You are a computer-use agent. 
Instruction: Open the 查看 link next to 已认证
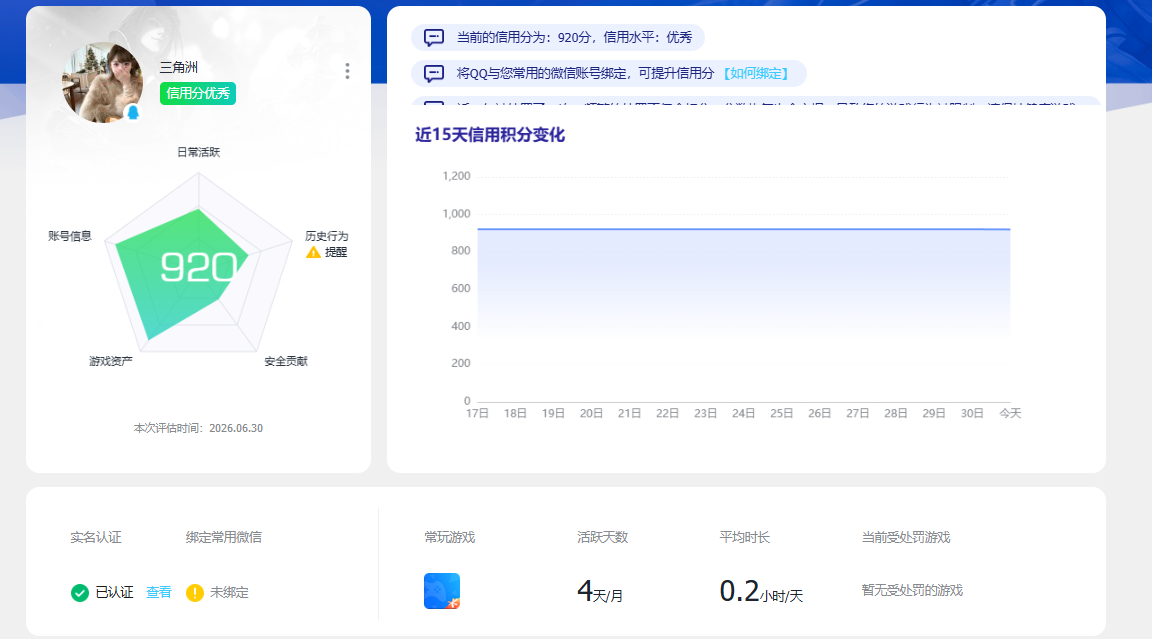pos(159,592)
